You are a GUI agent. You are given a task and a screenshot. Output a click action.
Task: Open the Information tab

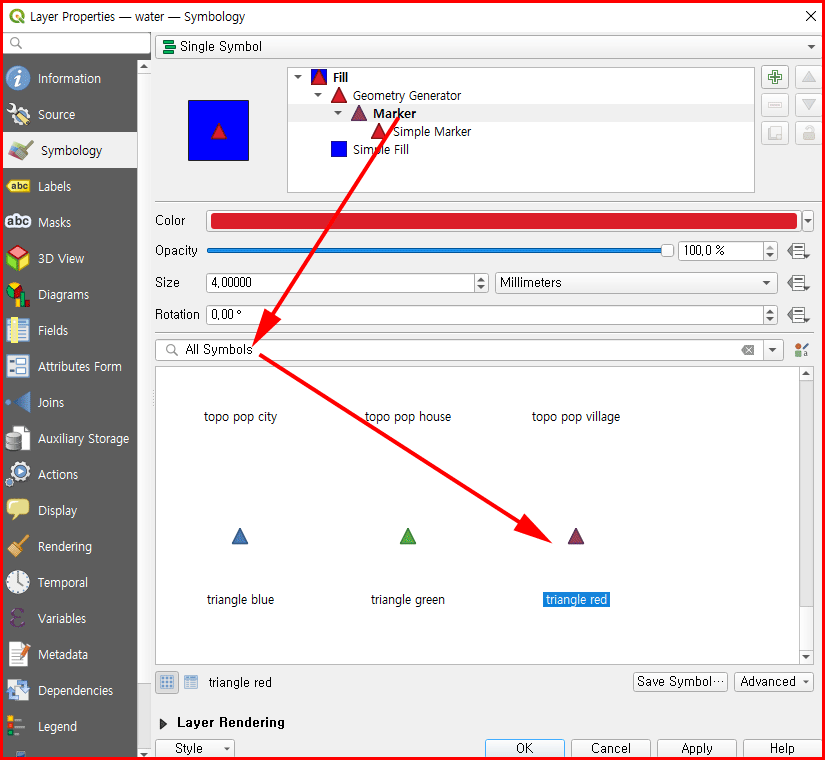(69, 78)
